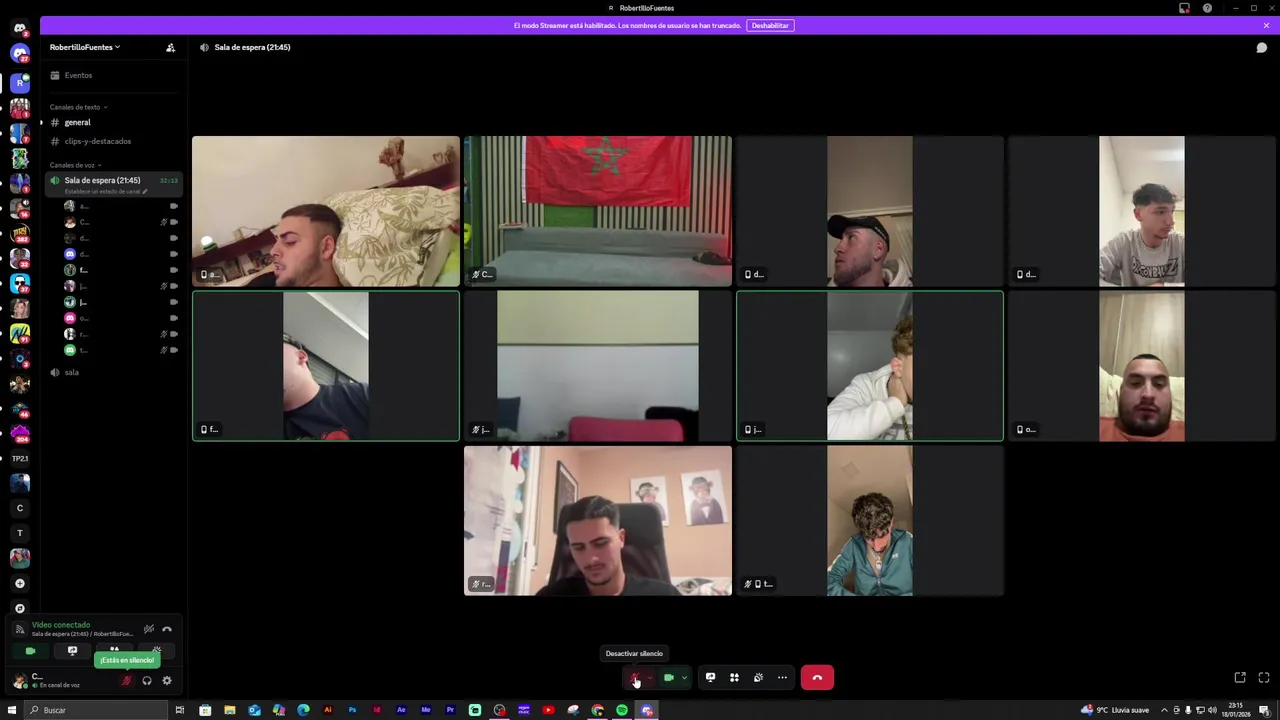
Task: Open Photoshop from the taskbar
Action: 352,710
